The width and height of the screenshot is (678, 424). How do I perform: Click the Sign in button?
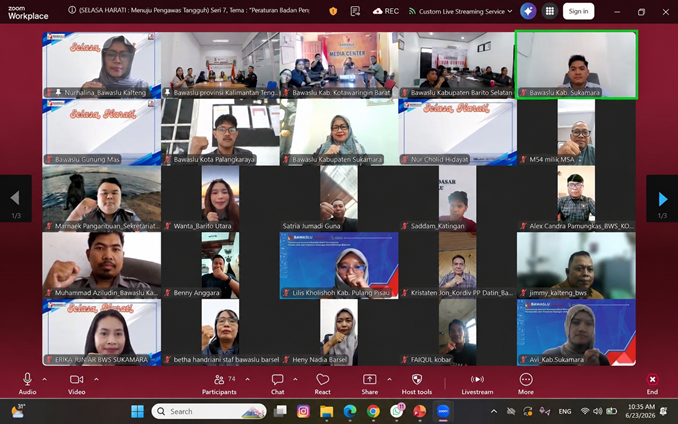click(578, 11)
